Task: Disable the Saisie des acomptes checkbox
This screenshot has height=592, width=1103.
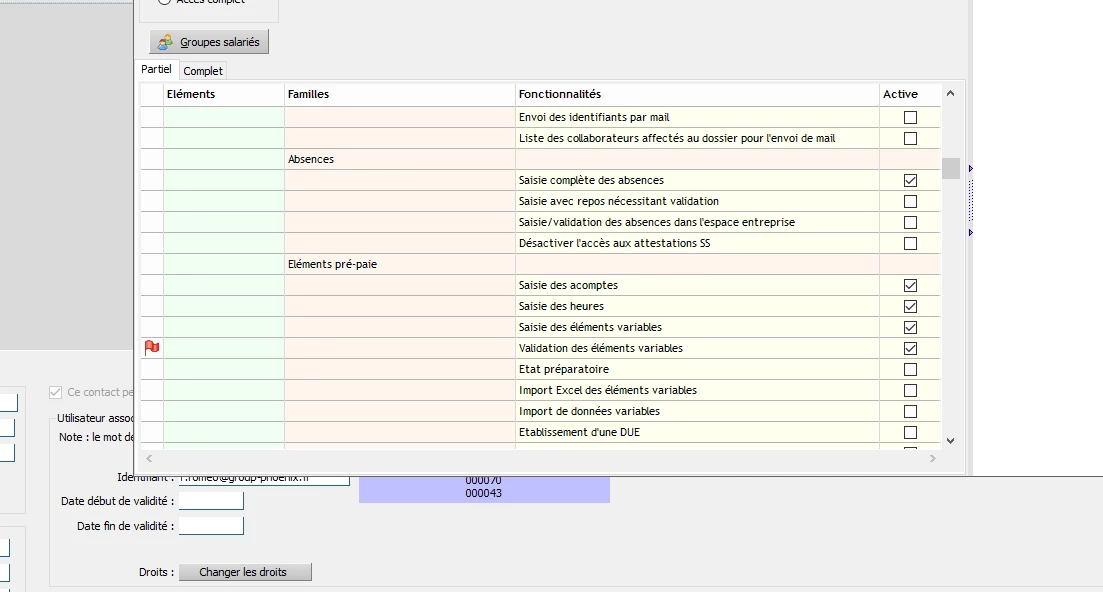Action: coord(910,285)
